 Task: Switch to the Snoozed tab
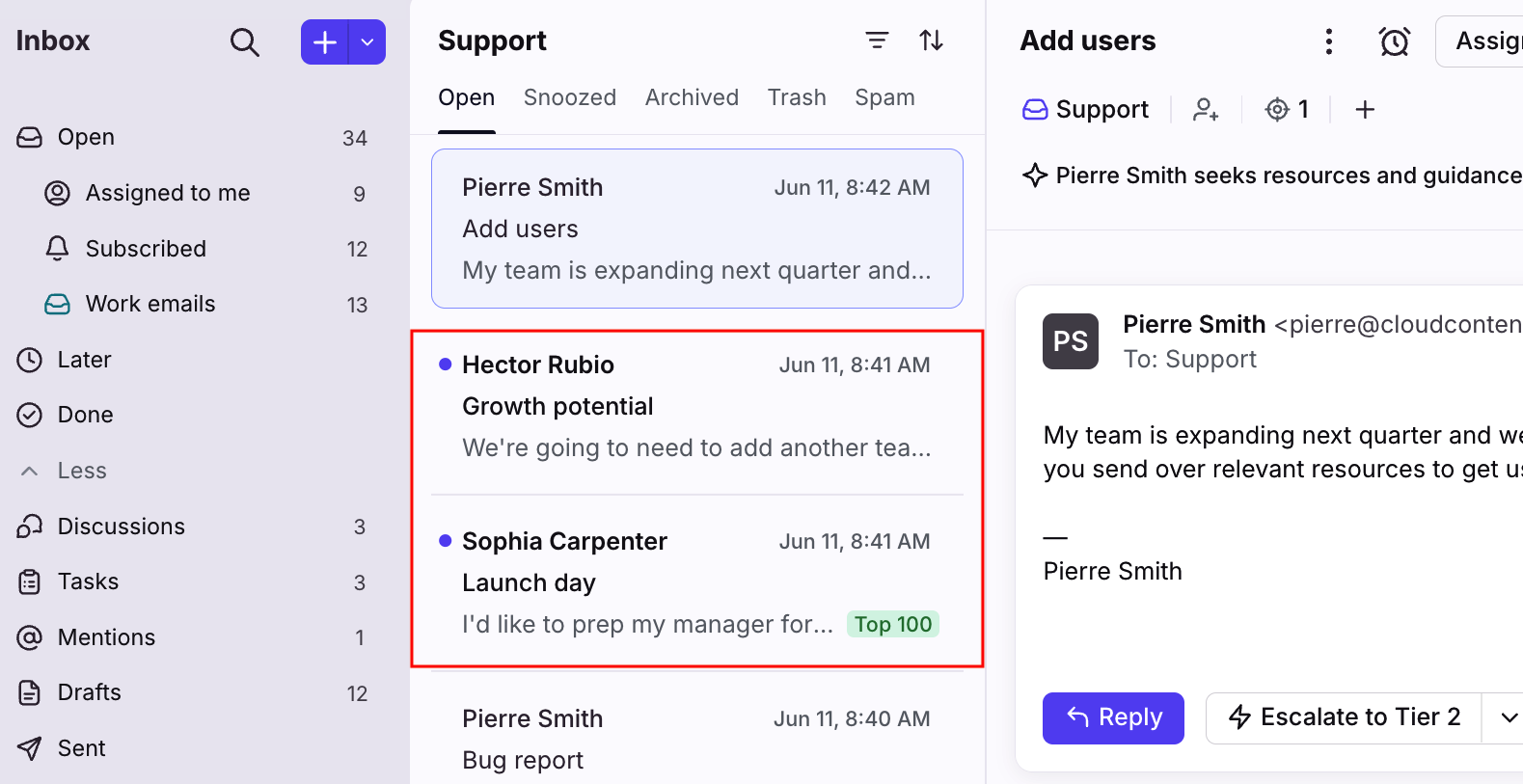coord(570,97)
